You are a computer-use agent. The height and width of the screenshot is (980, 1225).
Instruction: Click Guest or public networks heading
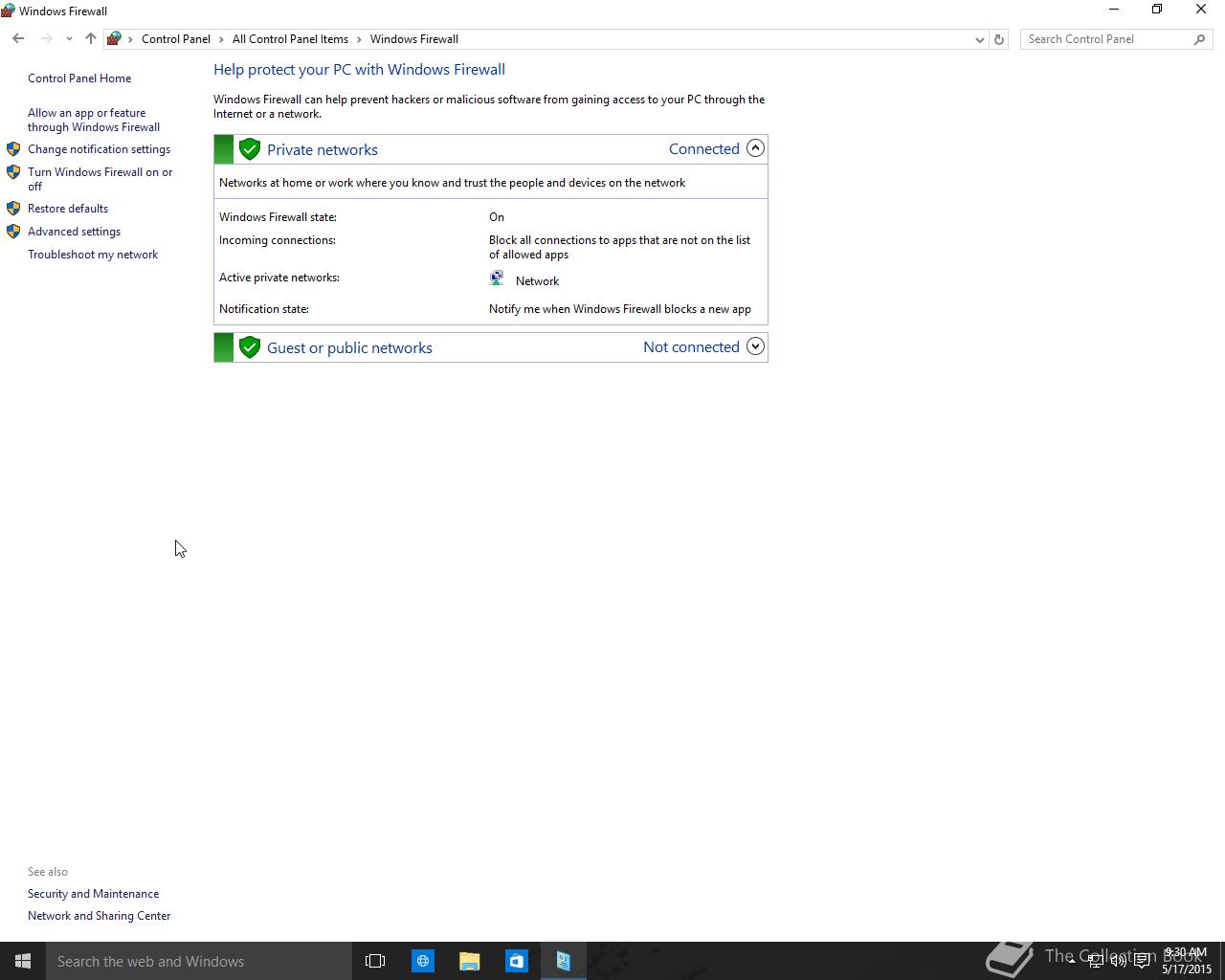pos(349,347)
